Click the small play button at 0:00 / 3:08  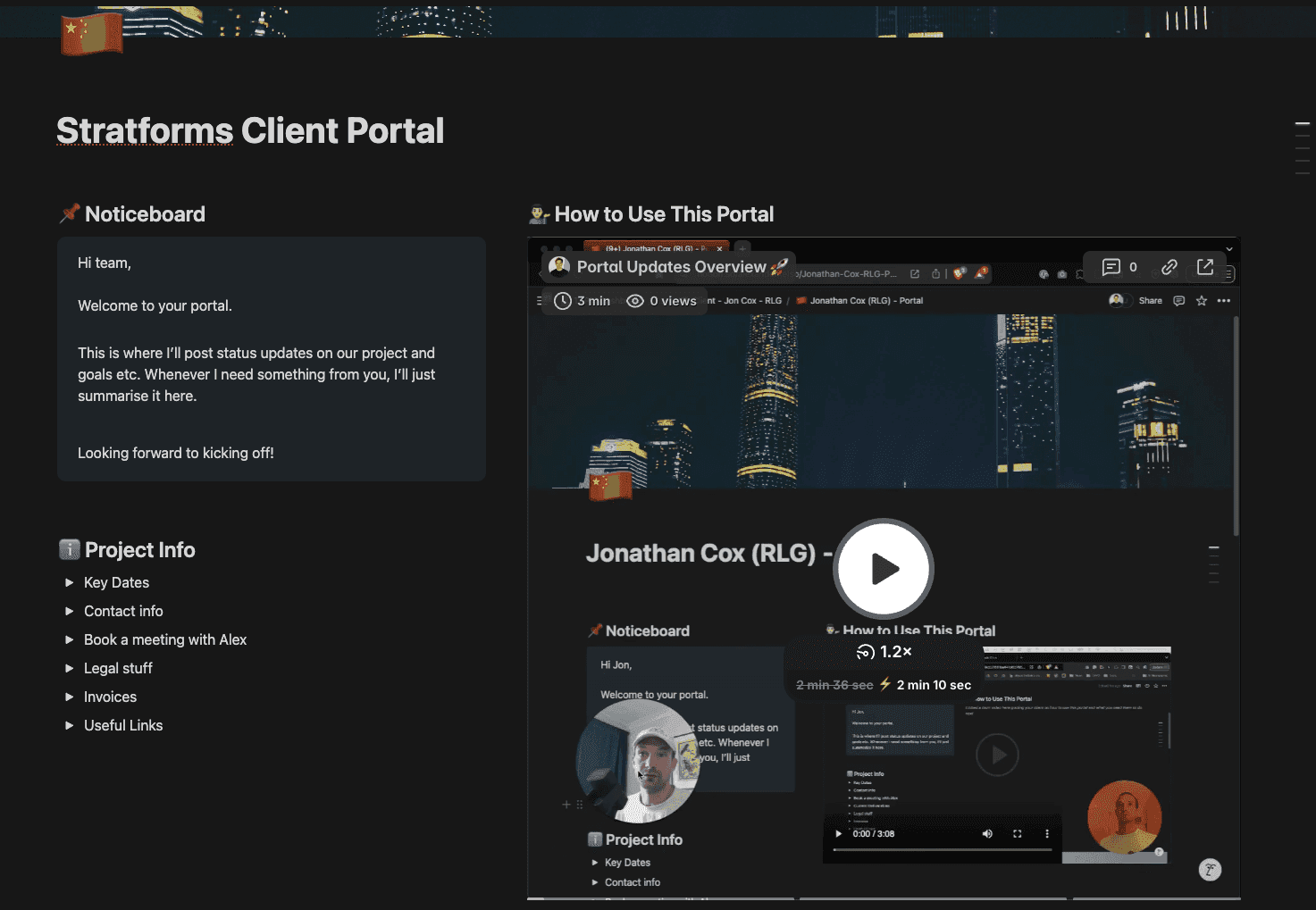coord(838,834)
